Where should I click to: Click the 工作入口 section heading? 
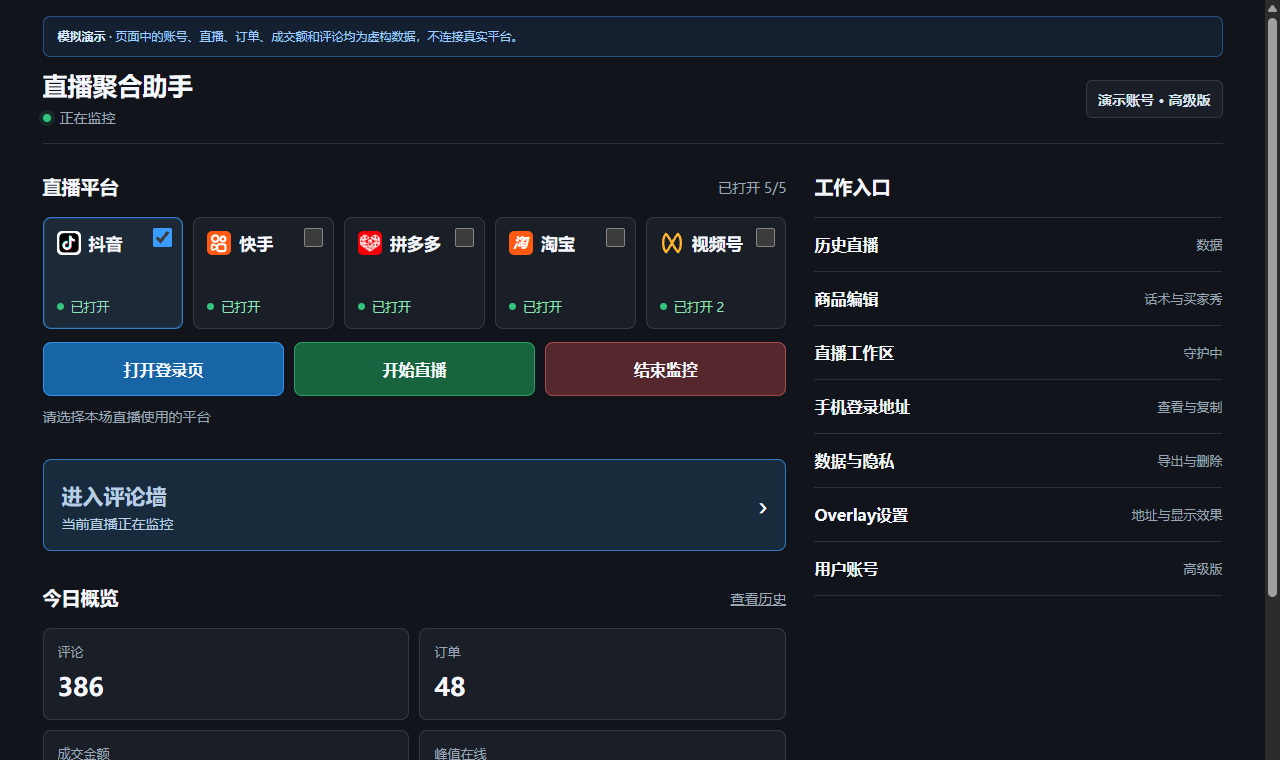coord(852,188)
